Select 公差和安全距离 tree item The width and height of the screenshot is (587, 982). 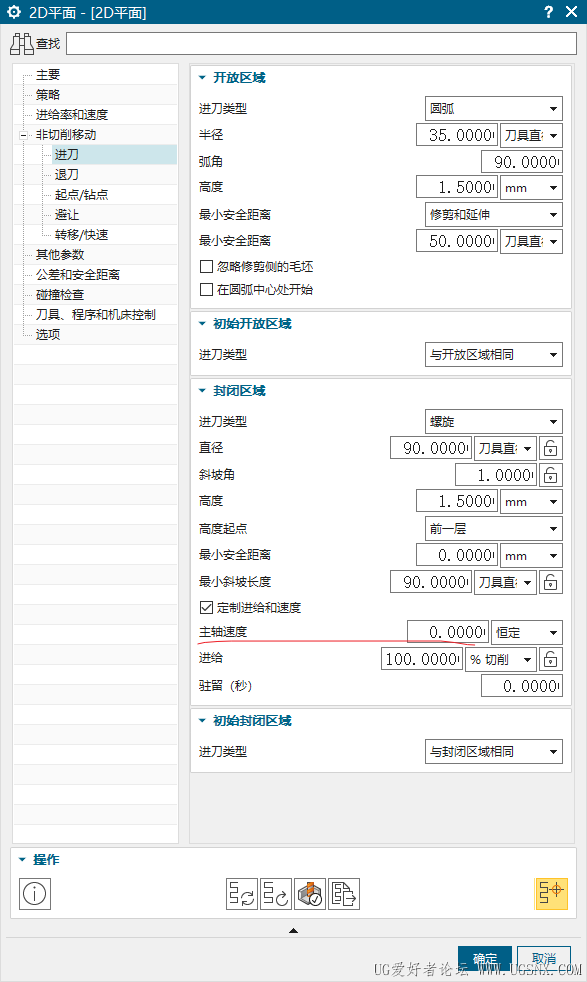pos(78,275)
